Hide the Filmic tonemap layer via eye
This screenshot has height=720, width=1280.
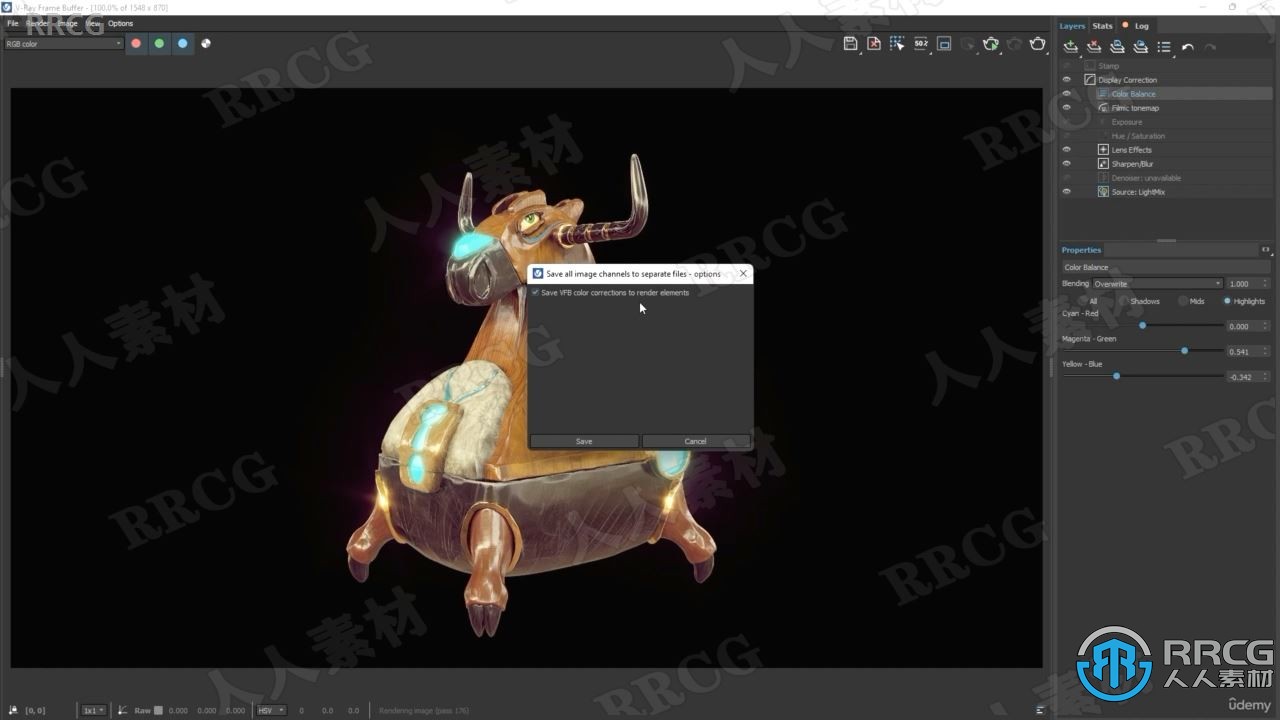tap(1066, 108)
